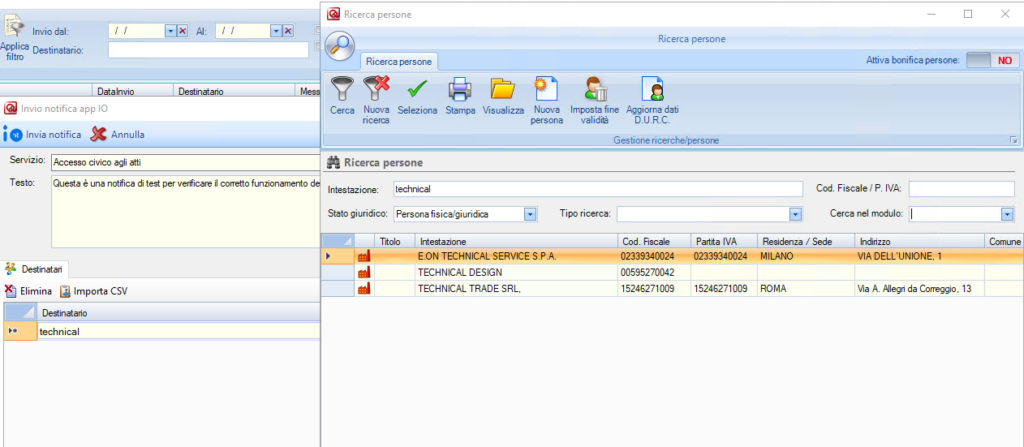1024x447 pixels.
Task: Sort by Cod. Fiscale column header
Action: 654,241
